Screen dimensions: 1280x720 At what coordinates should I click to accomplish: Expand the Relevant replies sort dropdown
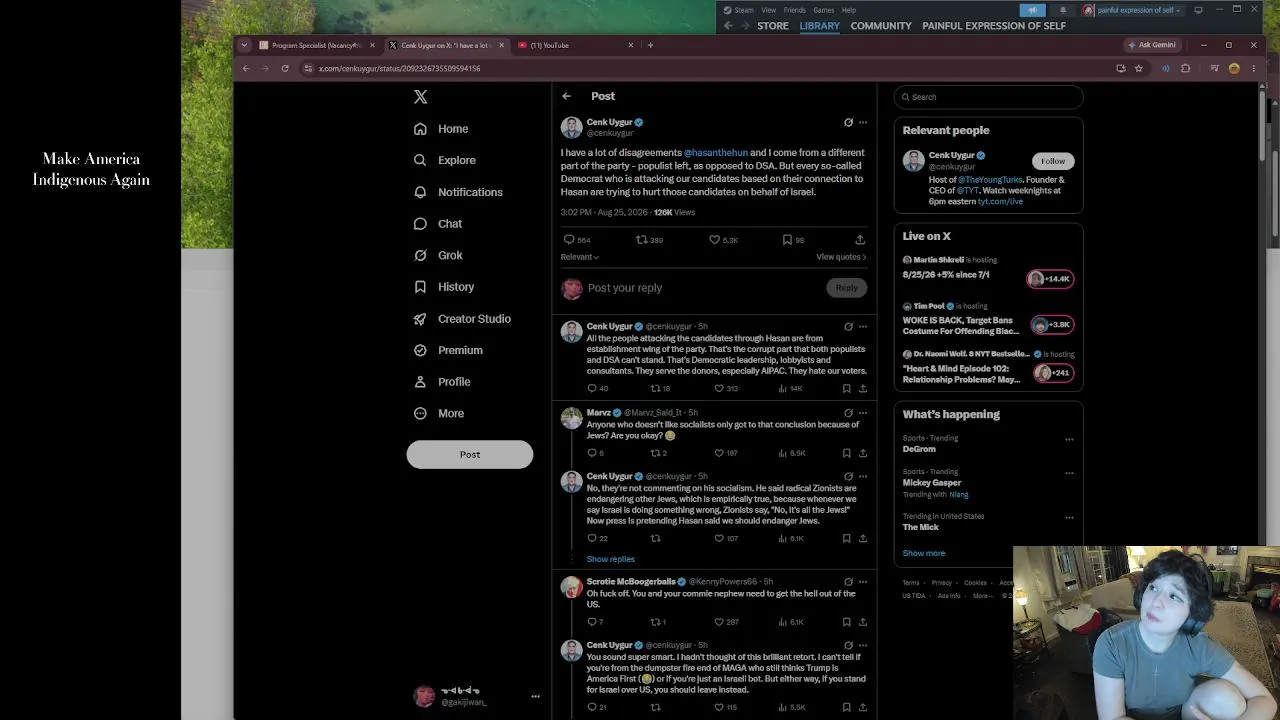click(x=580, y=257)
